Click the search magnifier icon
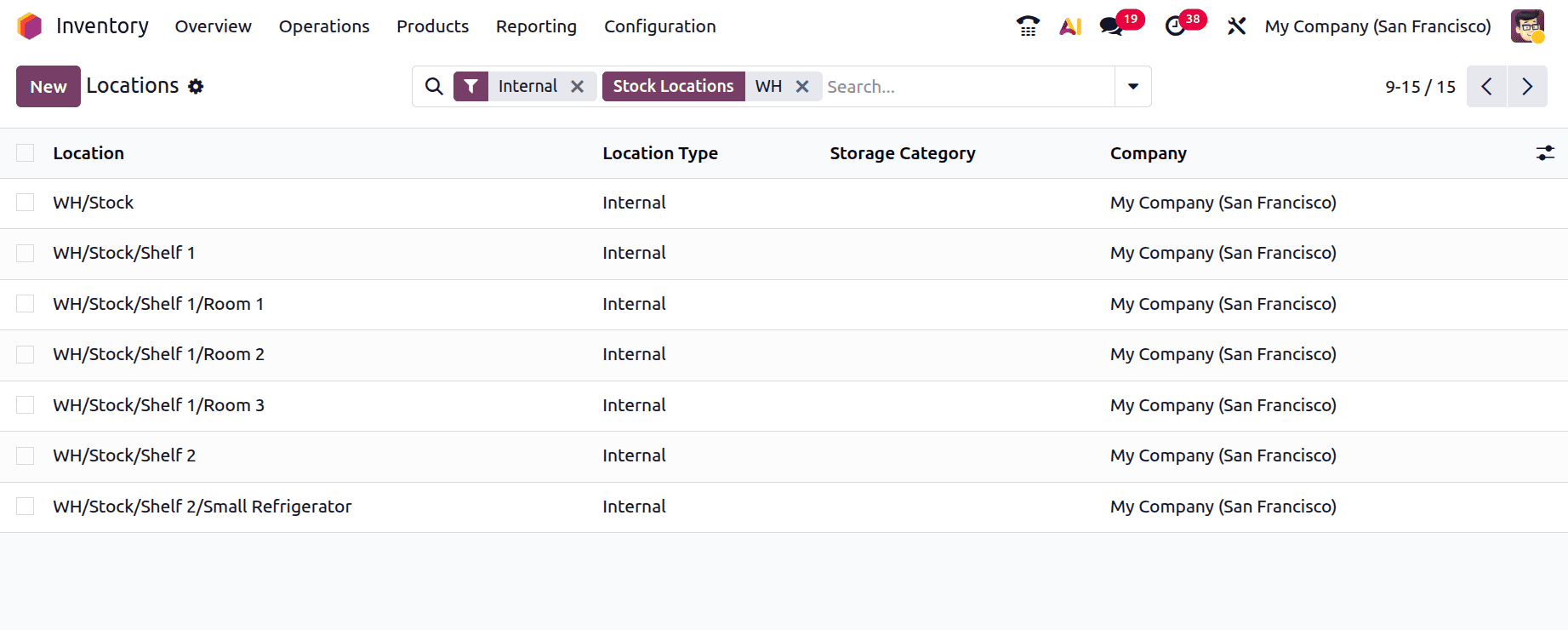The height and width of the screenshot is (630, 1568). point(434,87)
